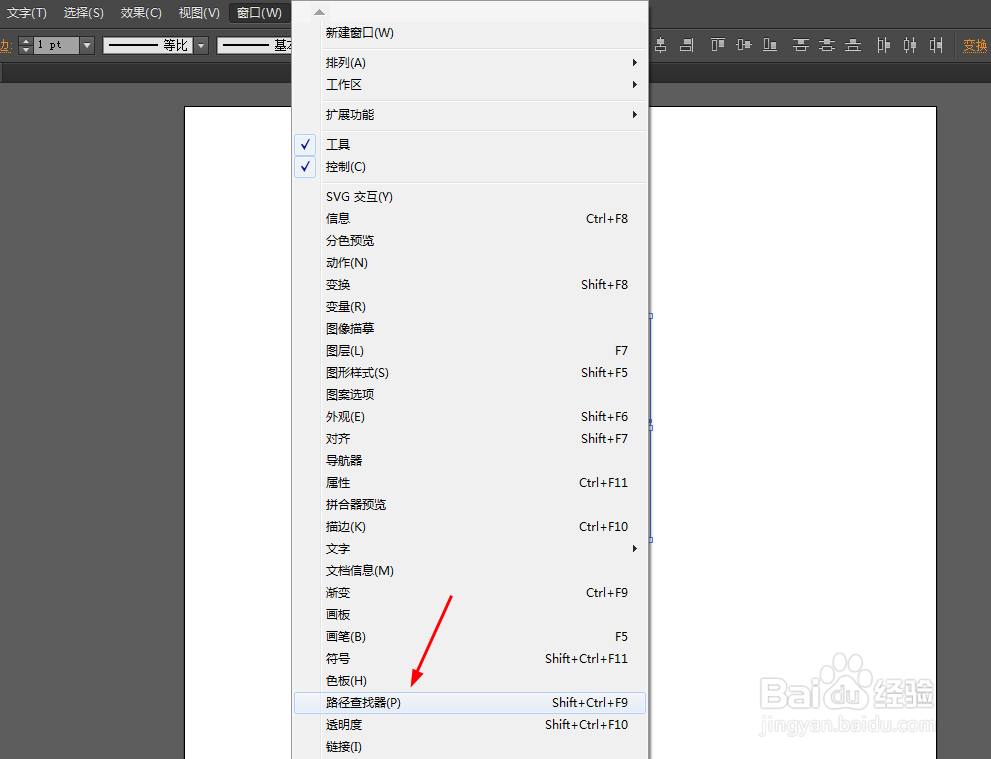
Task: Select the vertical align top icon
Action: tap(716, 45)
